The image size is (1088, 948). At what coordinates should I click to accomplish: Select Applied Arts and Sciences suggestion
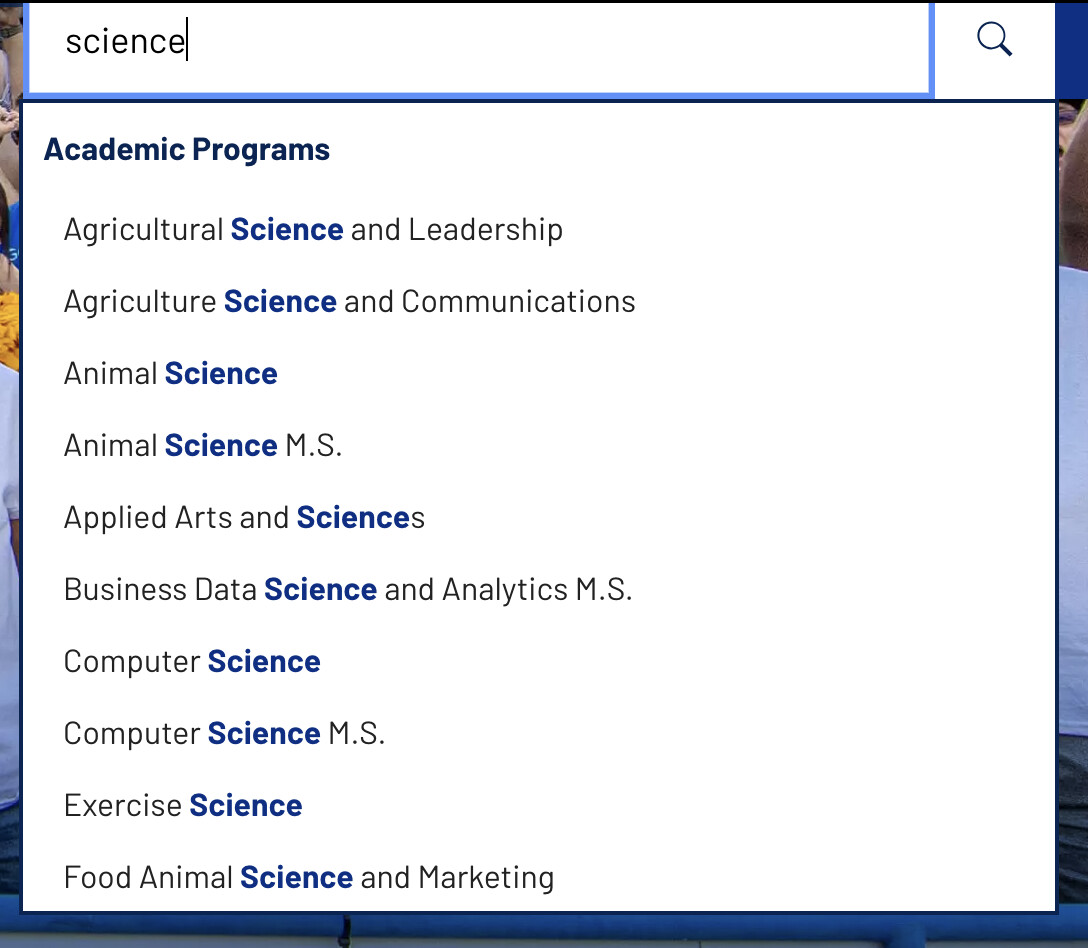pyautogui.click(x=244, y=518)
